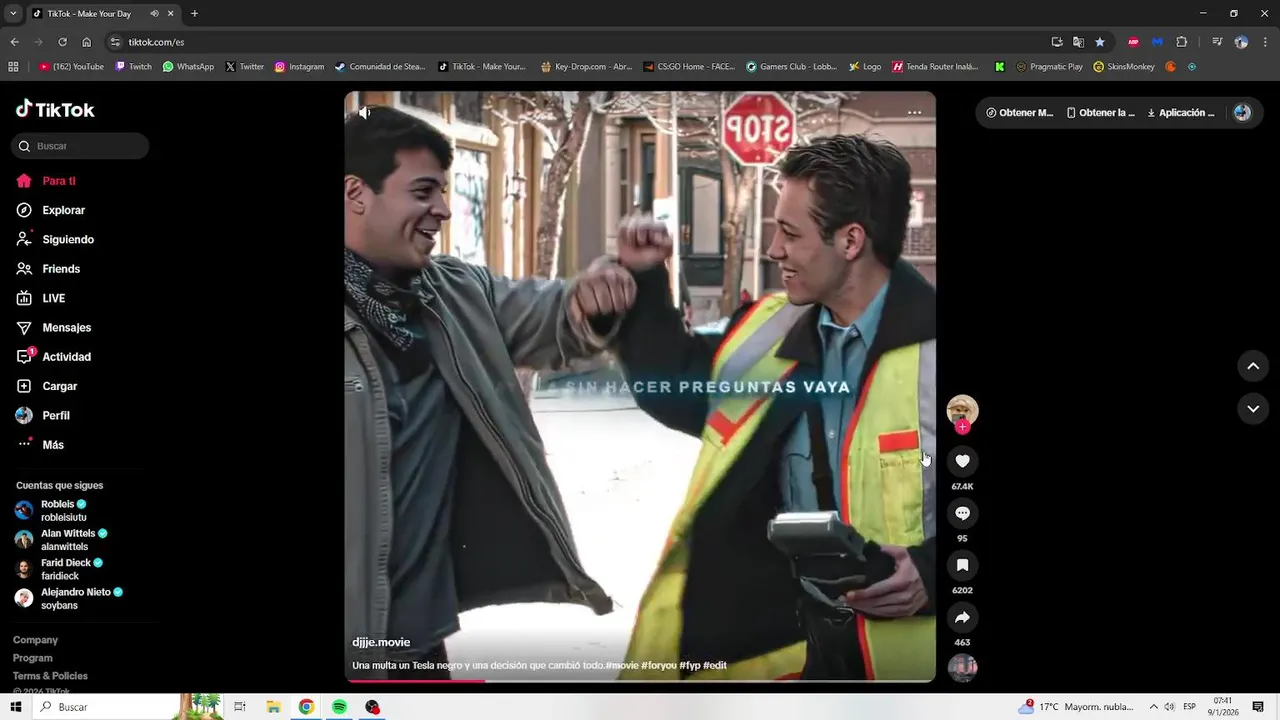Open video comments

pos(962,513)
